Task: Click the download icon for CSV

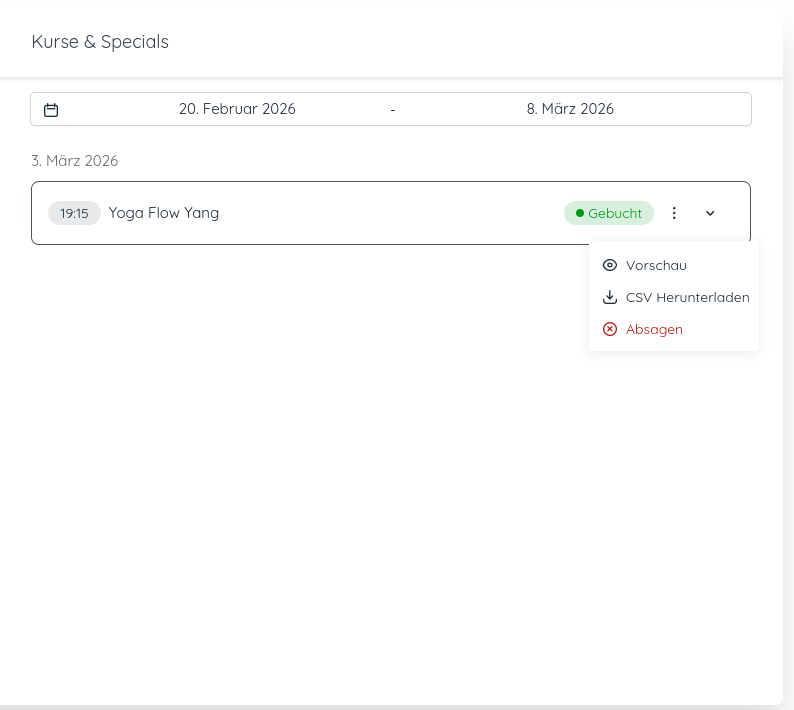Action: (610, 297)
